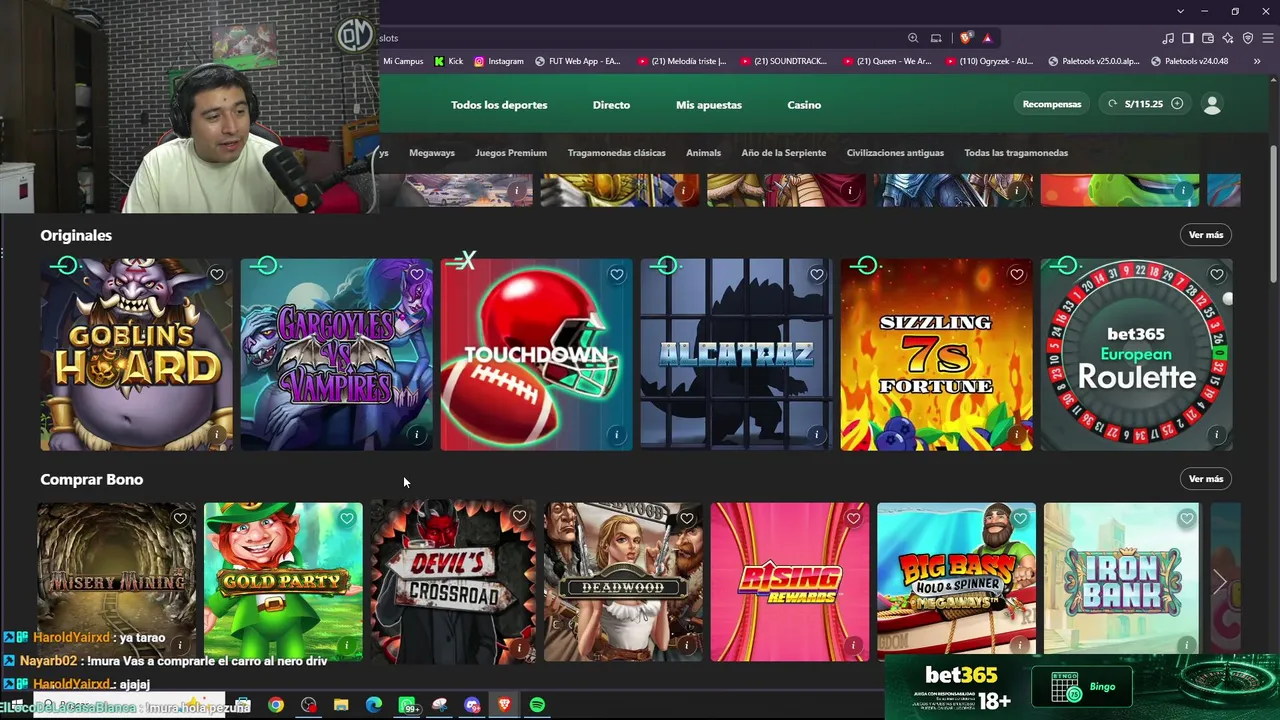
Task: Open Leo AI sparkle icon
Action: tap(1228, 38)
